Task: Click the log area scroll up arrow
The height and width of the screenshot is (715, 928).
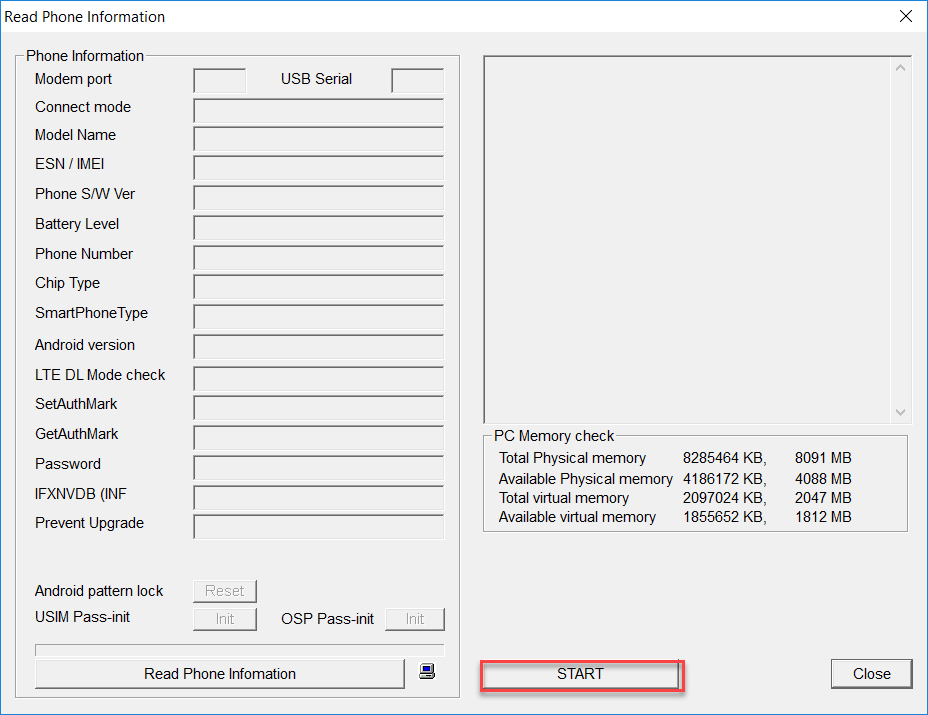Action: (x=900, y=68)
